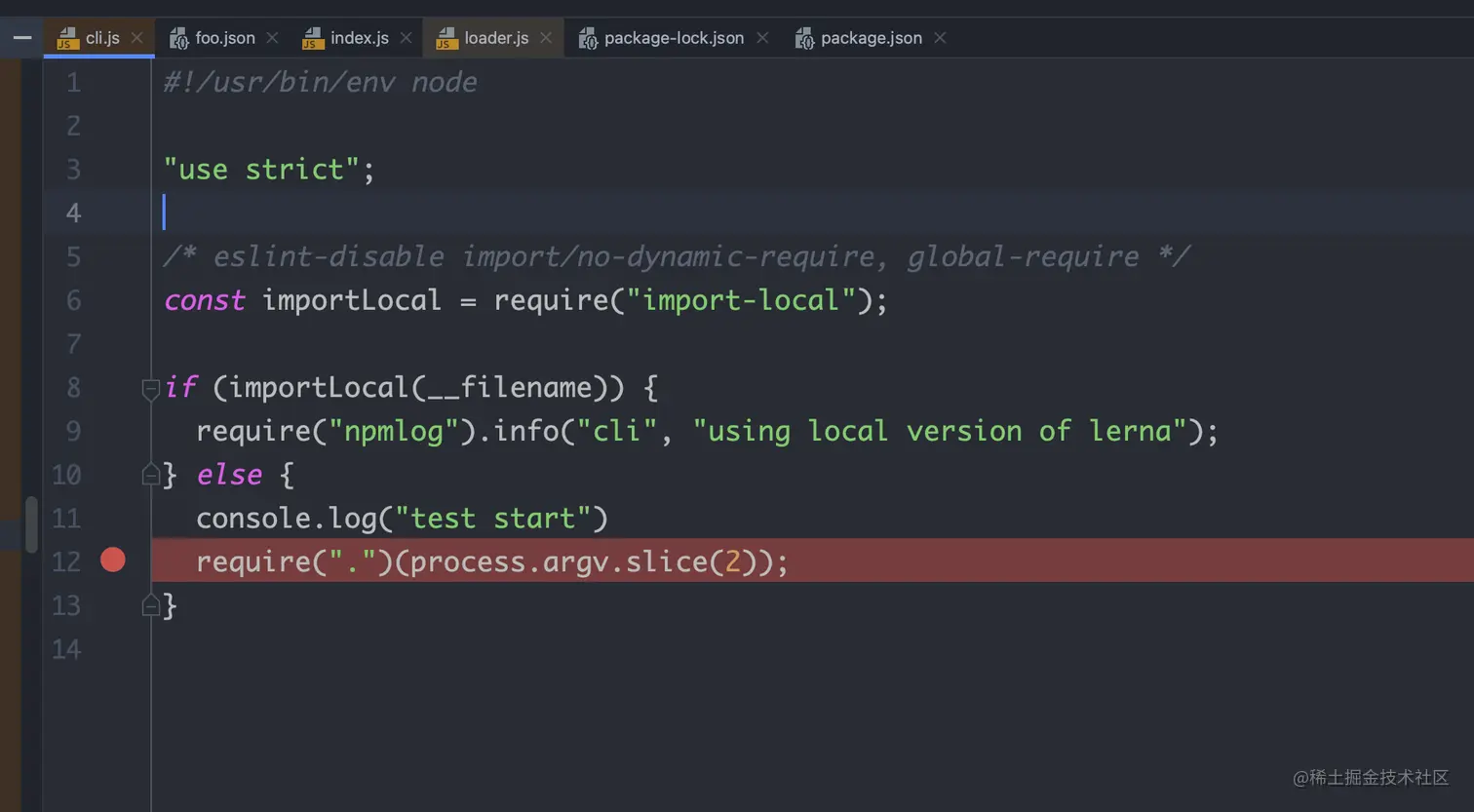Click the "npmlog" string on line 9

pyautogui.click(x=394, y=431)
